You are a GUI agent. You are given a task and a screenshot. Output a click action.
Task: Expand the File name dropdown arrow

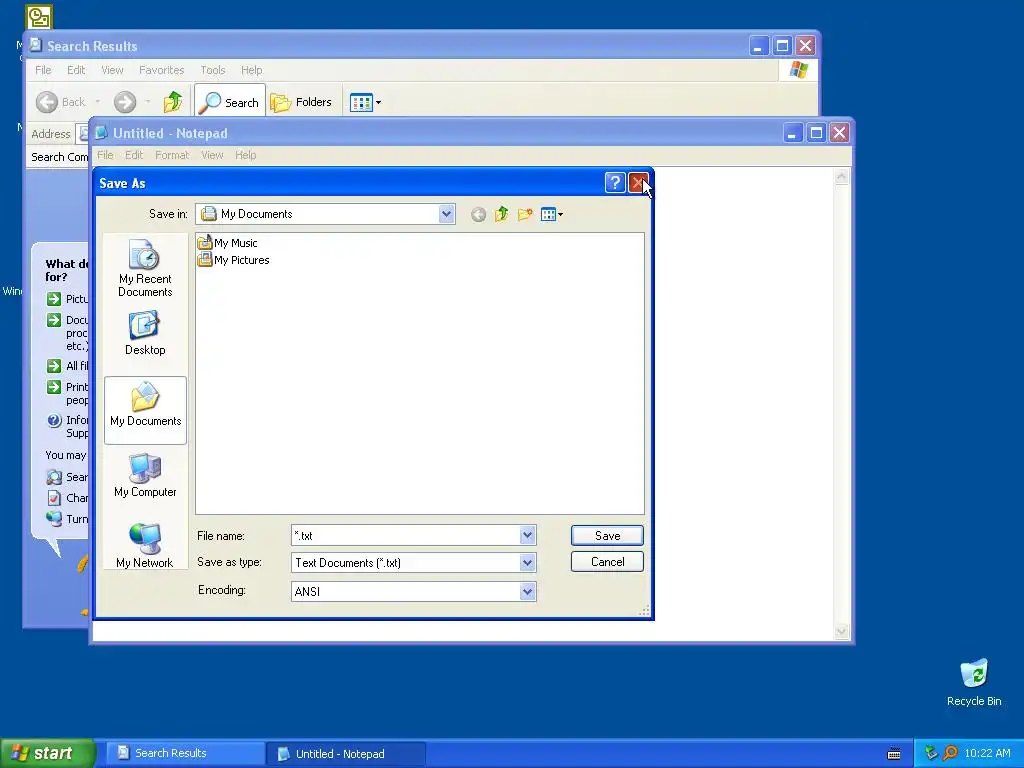click(x=528, y=536)
